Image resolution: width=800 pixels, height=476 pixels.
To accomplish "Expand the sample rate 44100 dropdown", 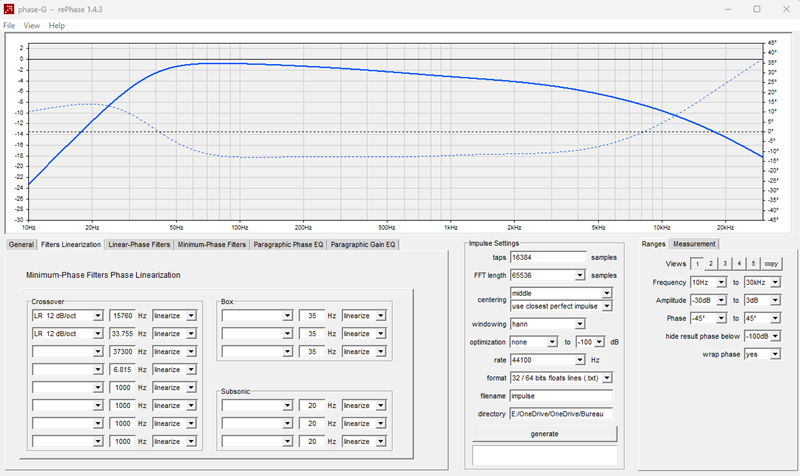I will [547, 360].
